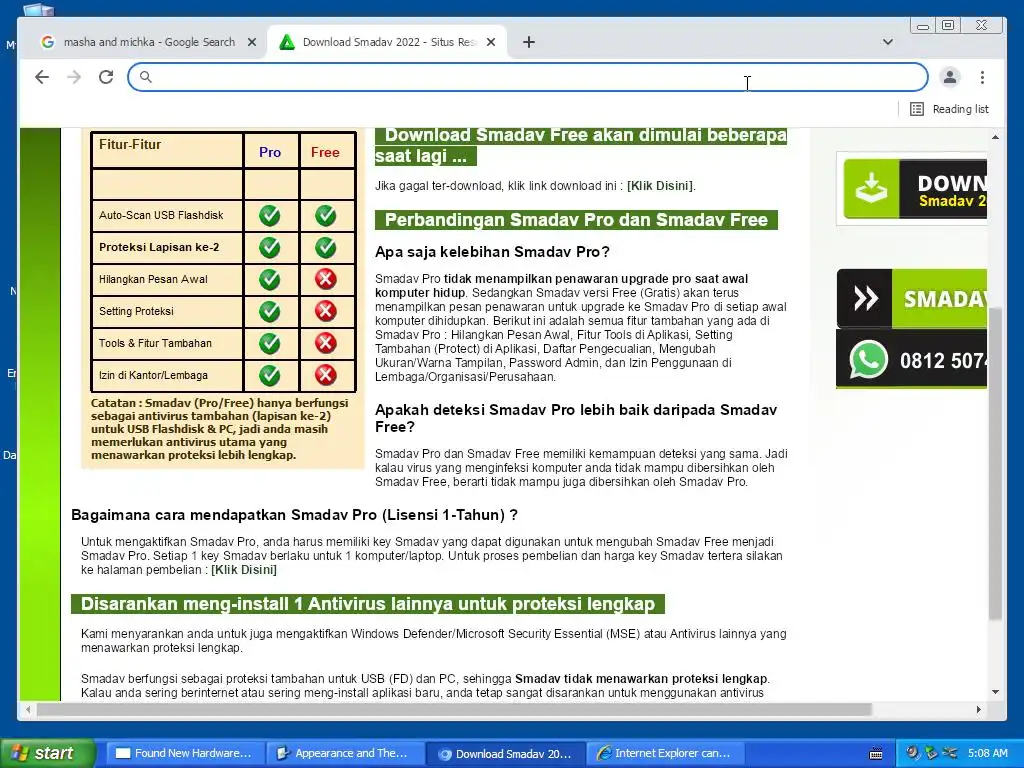Click Free red cross for Hilangkan Pesan Awal

coord(325,280)
